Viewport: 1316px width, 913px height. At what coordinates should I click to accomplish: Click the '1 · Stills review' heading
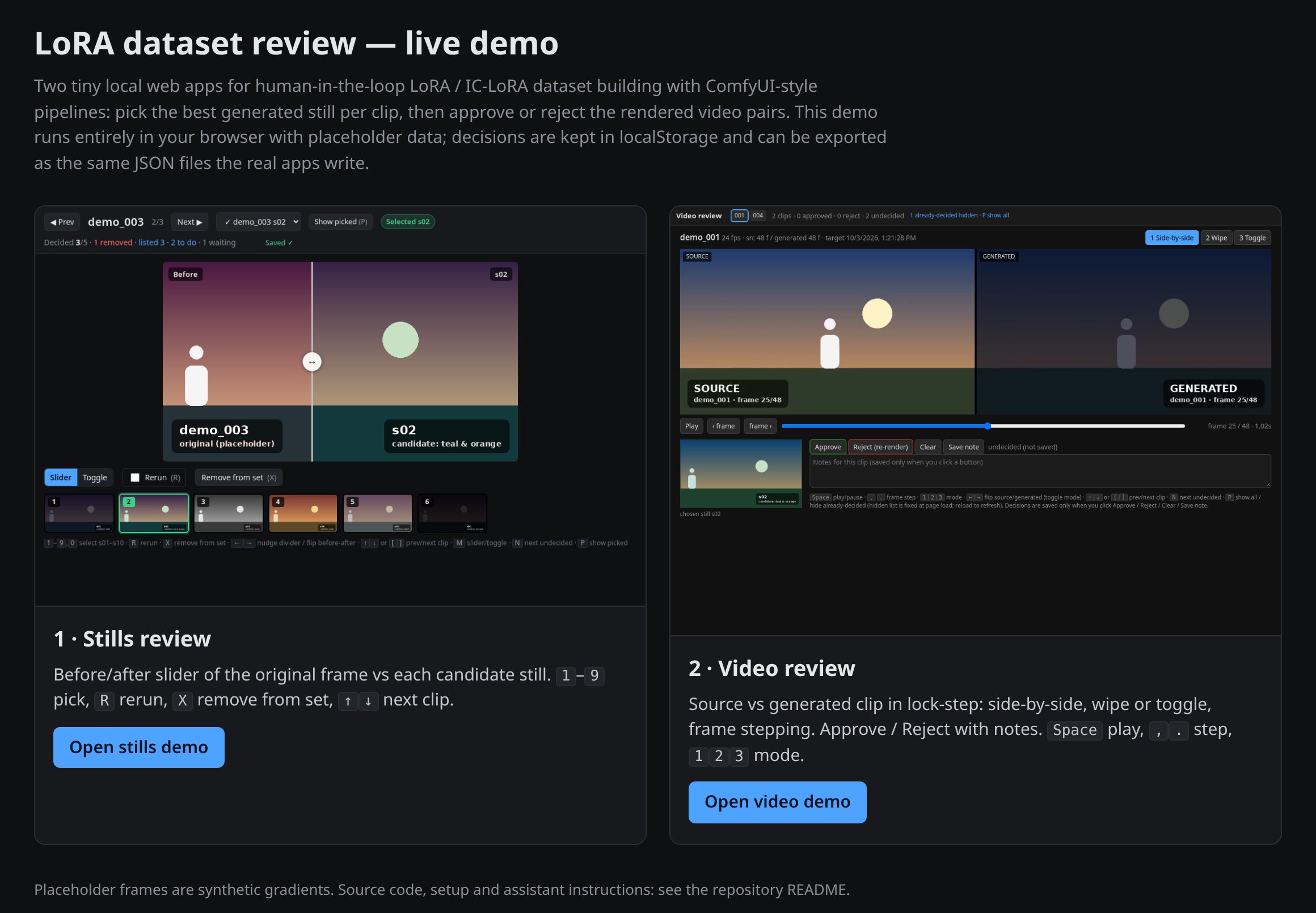(x=132, y=639)
